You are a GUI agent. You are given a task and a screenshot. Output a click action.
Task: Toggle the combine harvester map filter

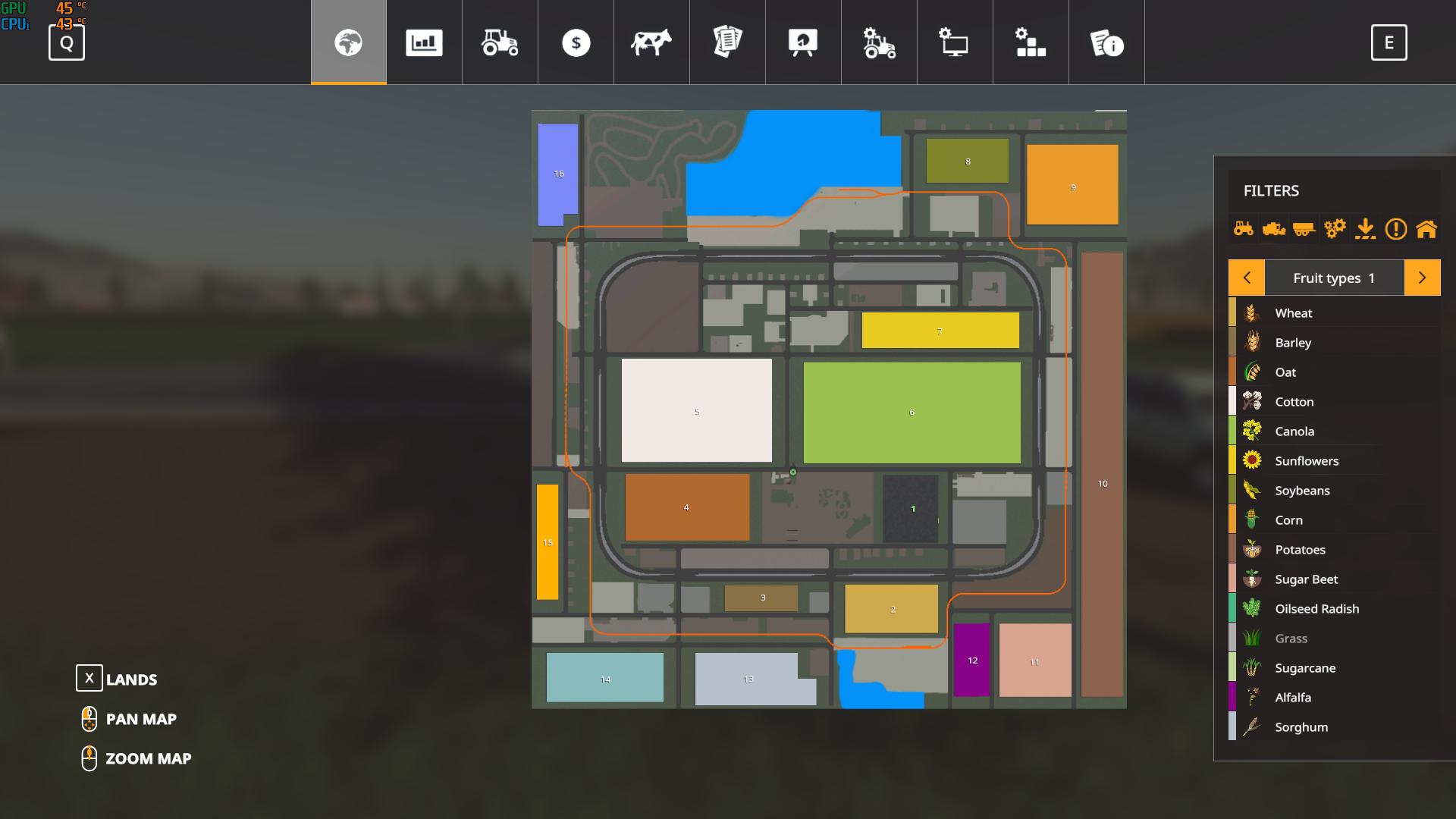click(x=1274, y=228)
